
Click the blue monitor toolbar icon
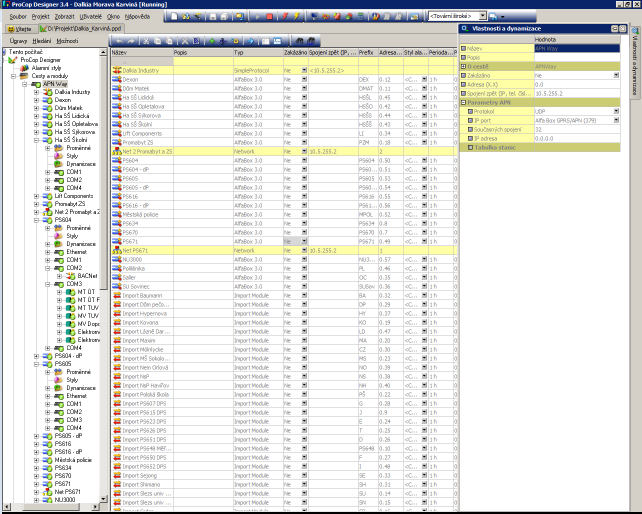(314, 16)
